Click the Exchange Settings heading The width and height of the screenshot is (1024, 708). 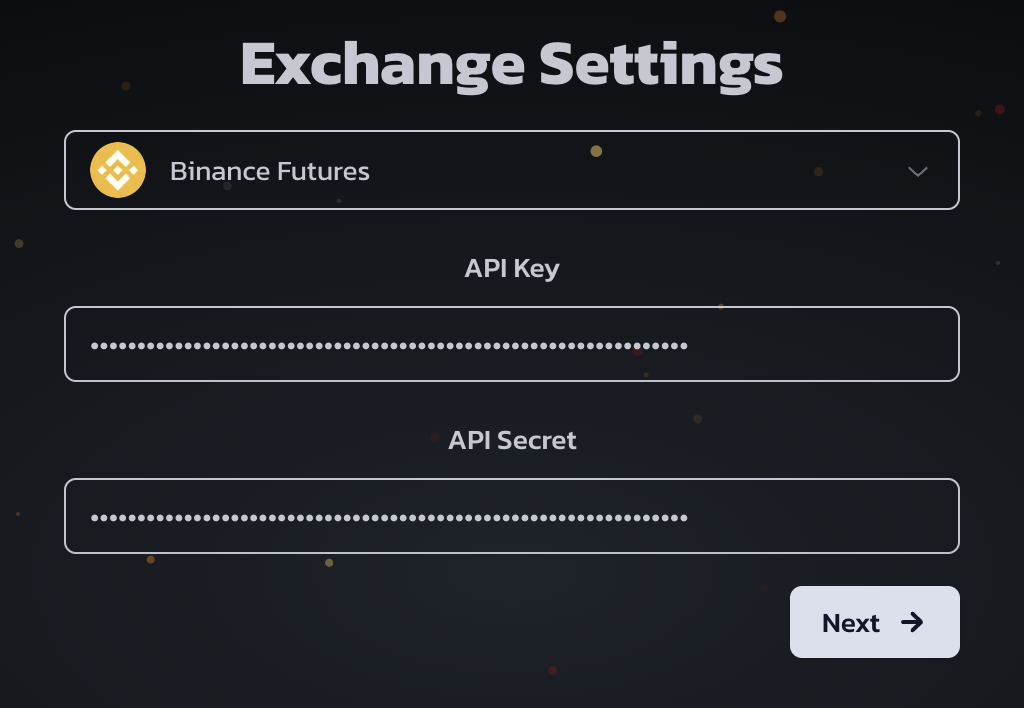(512, 65)
